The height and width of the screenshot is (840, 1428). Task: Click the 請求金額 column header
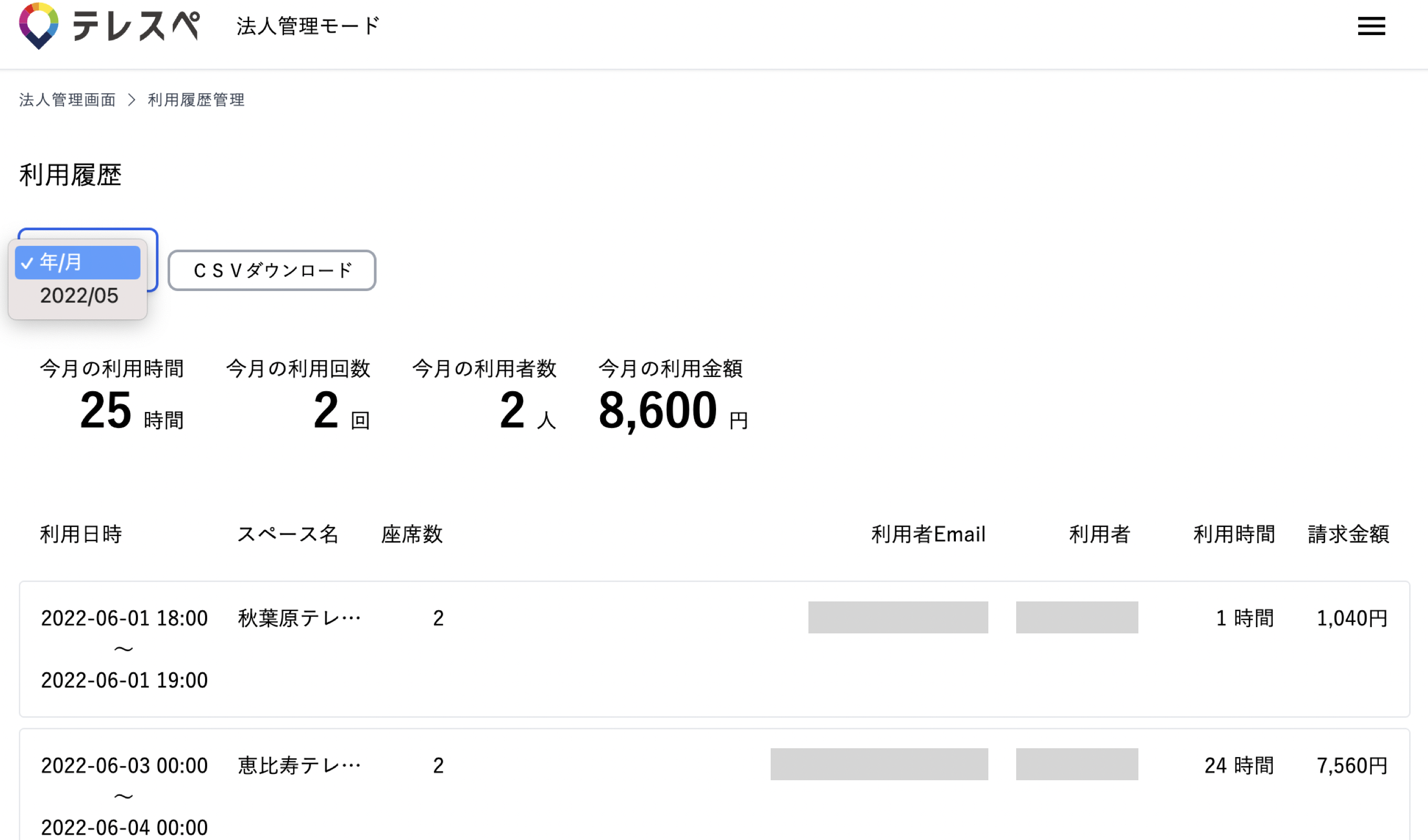(x=1348, y=534)
